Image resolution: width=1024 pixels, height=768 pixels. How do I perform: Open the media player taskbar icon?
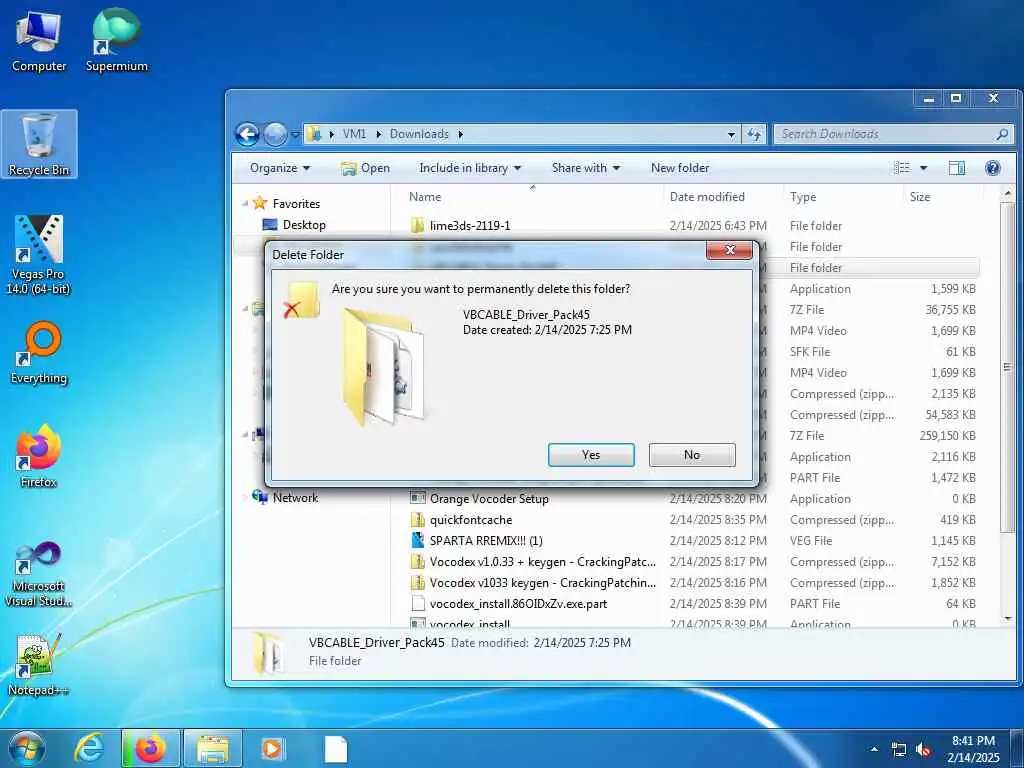[x=272, y=749]
